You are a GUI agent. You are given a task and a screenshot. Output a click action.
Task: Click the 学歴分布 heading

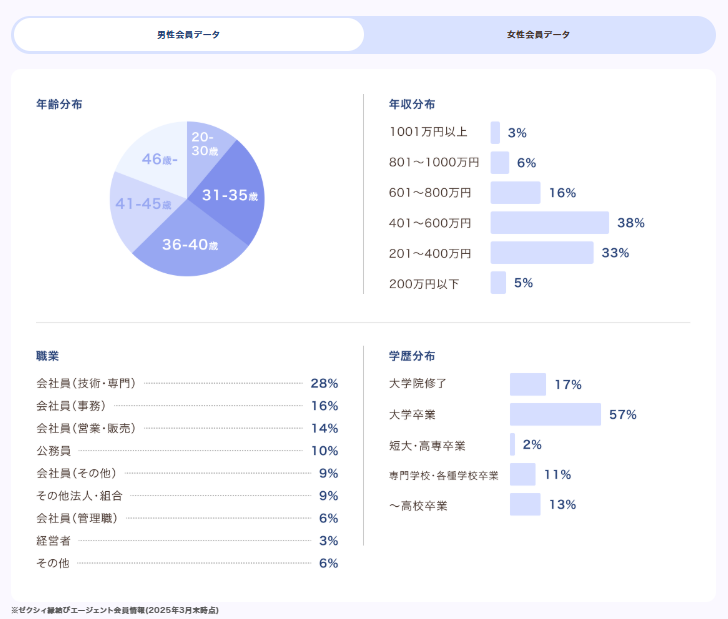tap(412, 356)
